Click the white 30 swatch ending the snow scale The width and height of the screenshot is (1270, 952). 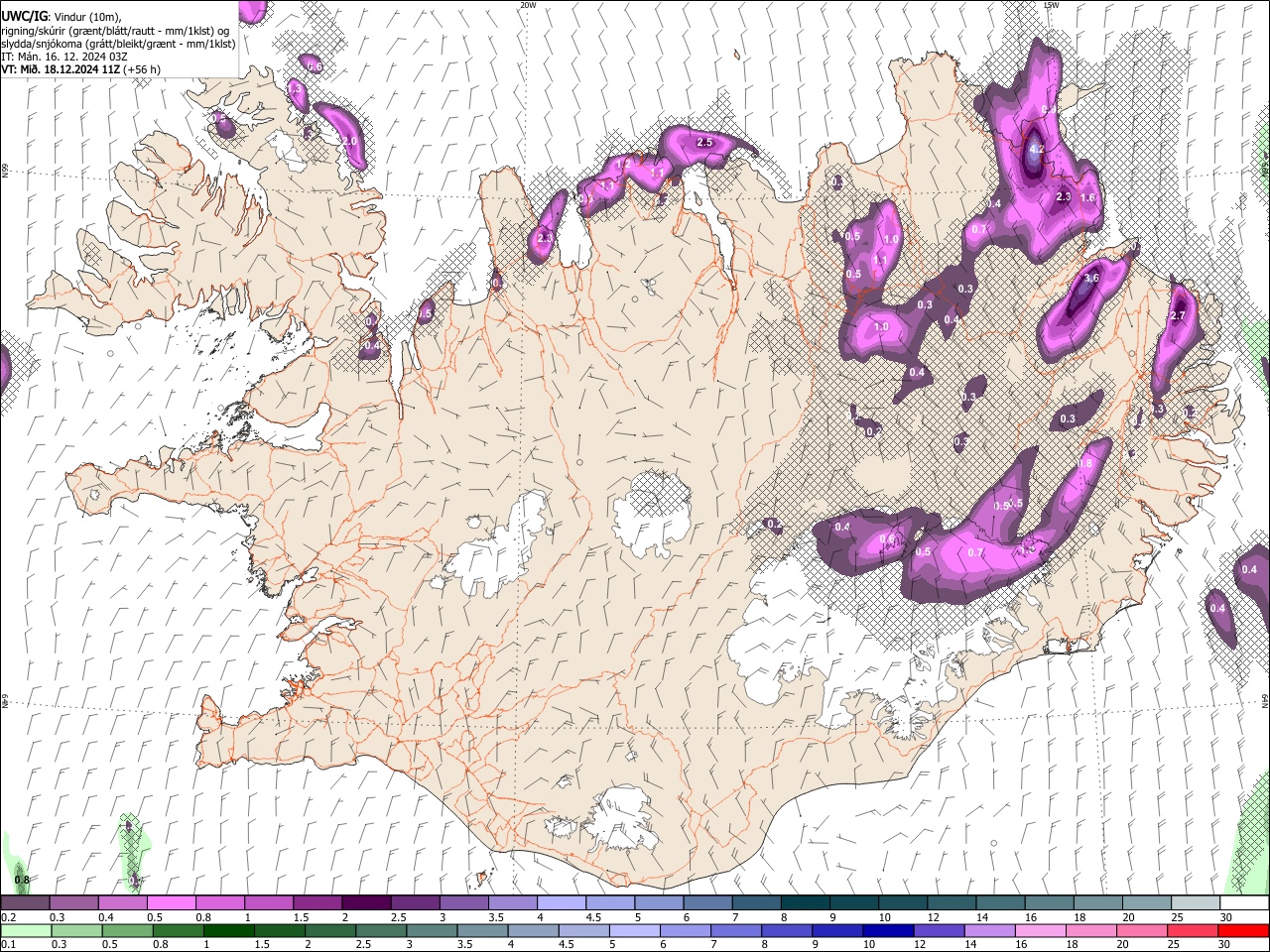pyautogui.click(x=1244, y=903)
